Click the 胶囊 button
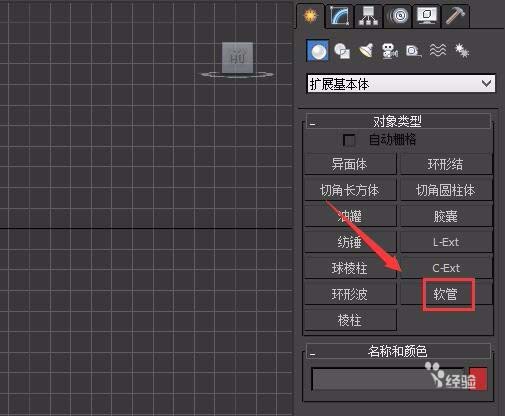The width and height of the screenshot is (505, 416). pos(446,216)
